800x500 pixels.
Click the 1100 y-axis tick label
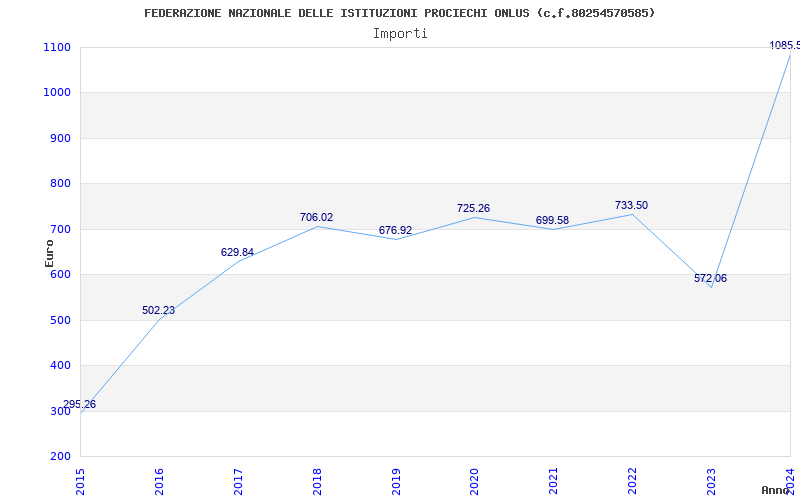(57, 47)
